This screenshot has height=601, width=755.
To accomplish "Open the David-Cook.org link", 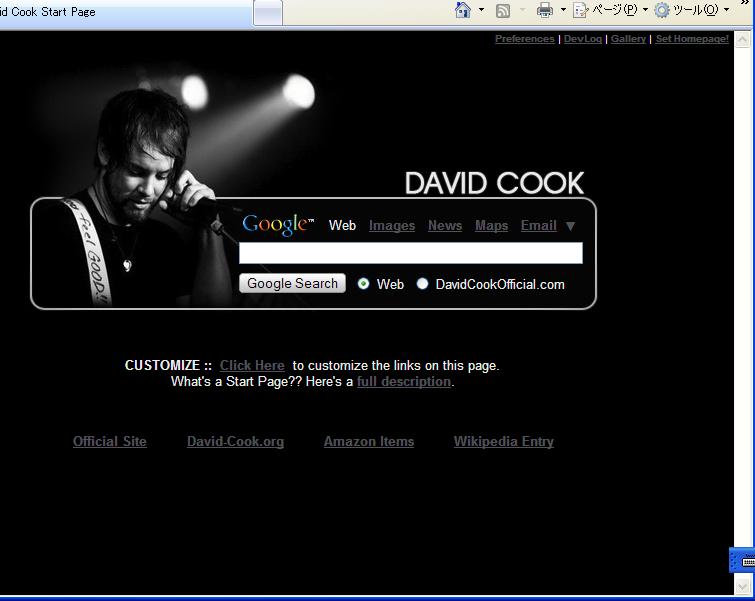I will tap(235, 441).
